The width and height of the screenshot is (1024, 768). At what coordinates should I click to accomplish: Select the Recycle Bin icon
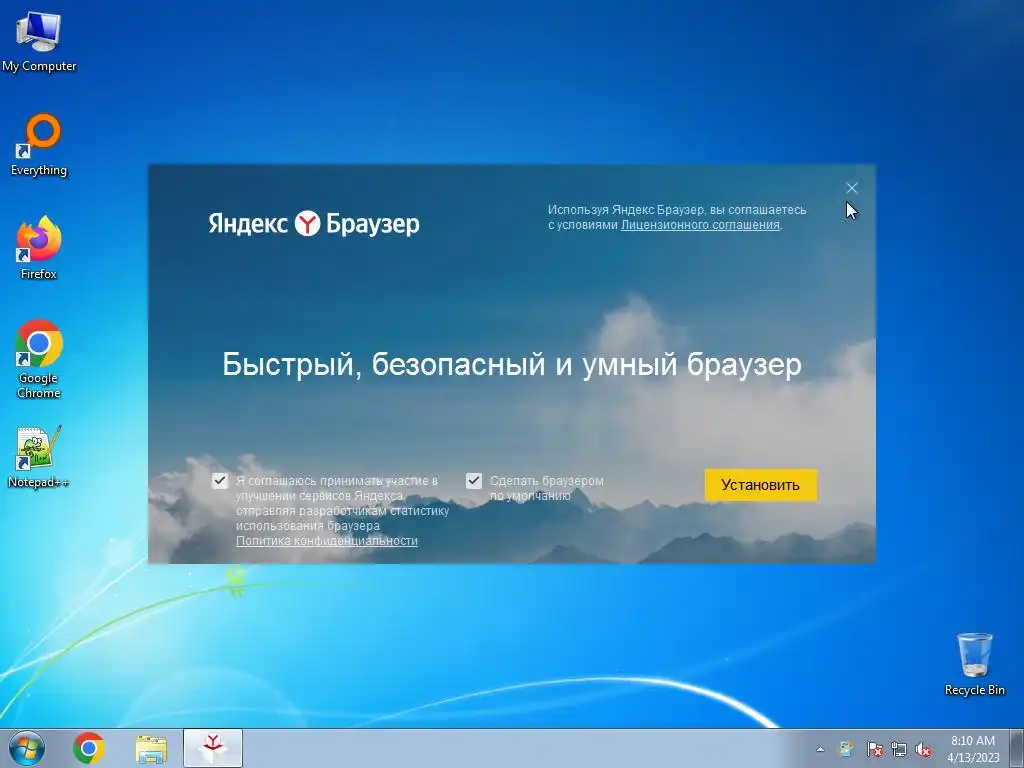coord(974,664)
